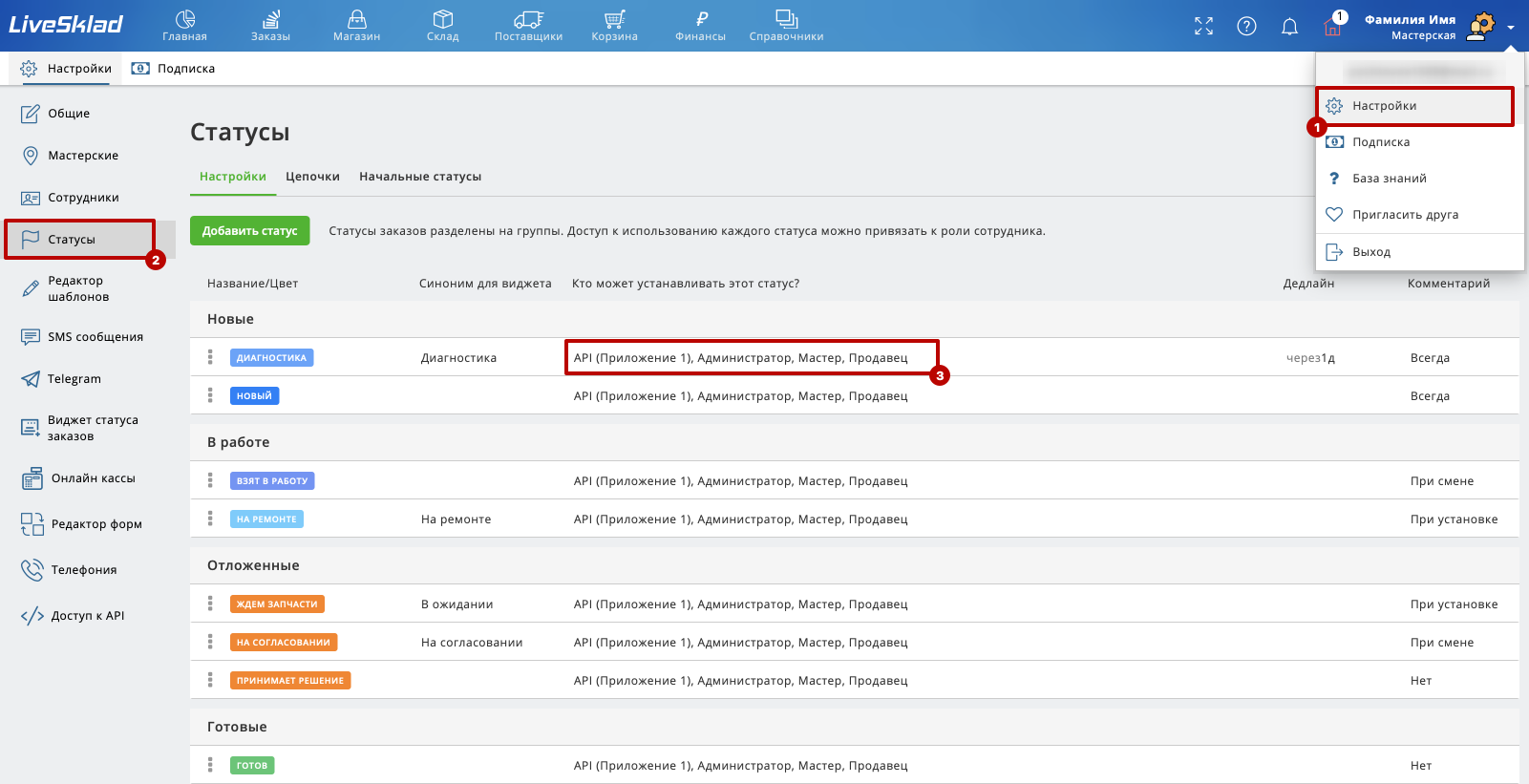1529x784 pixels.
Task: Click the notifications bell icon
Action: coord(1289,27)
